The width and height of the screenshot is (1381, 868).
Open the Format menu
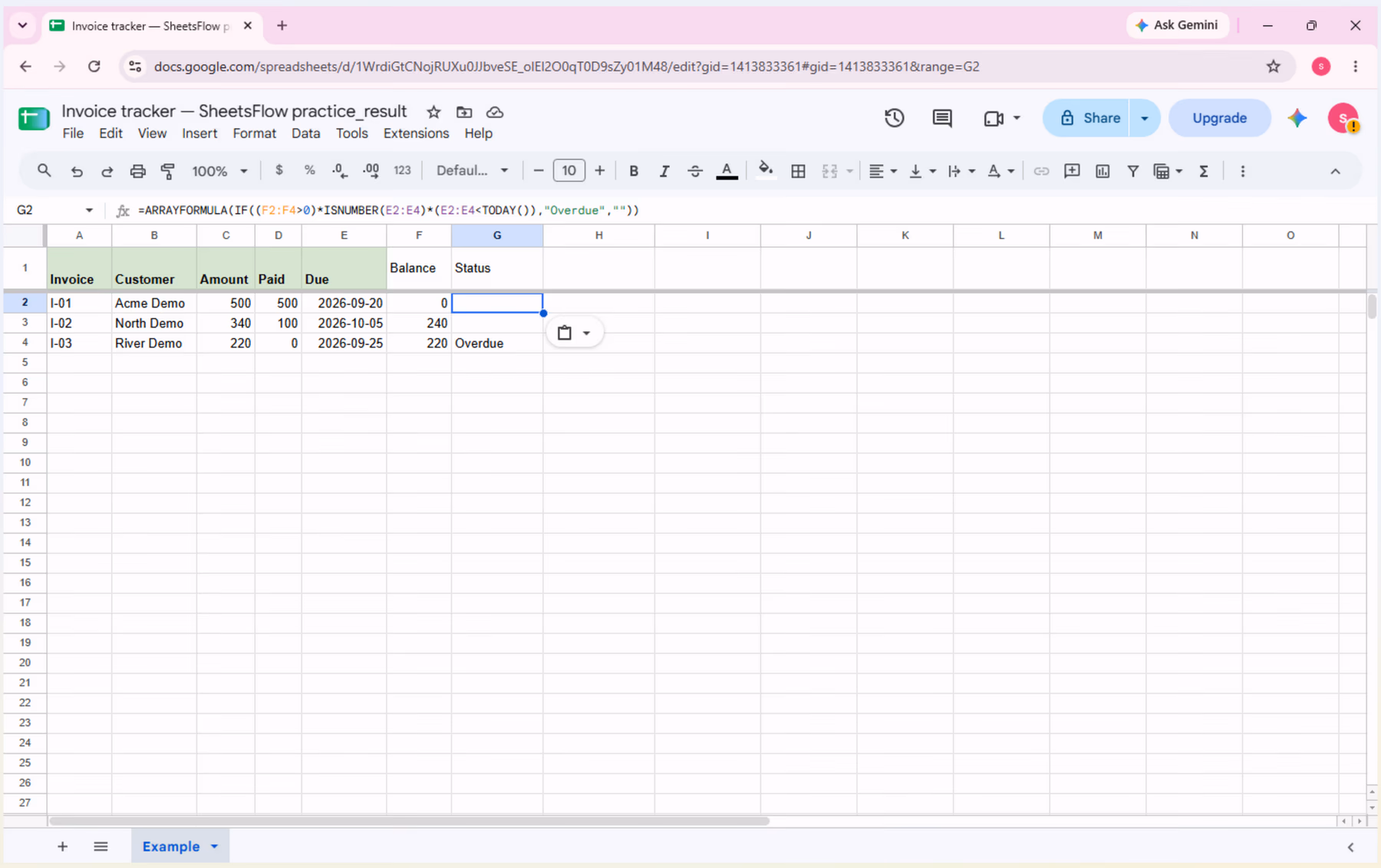(254, 133)
